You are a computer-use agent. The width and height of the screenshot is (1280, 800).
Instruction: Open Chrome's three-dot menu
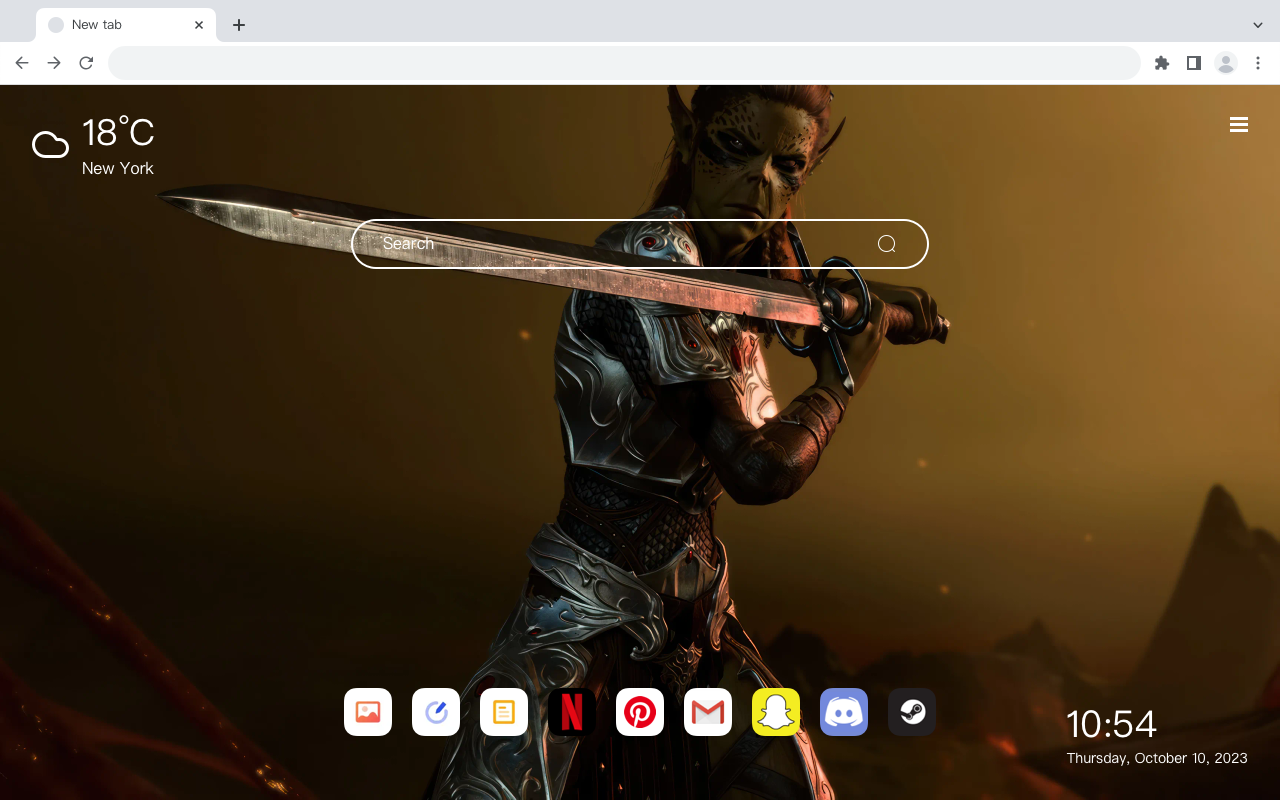(1258, 63)
